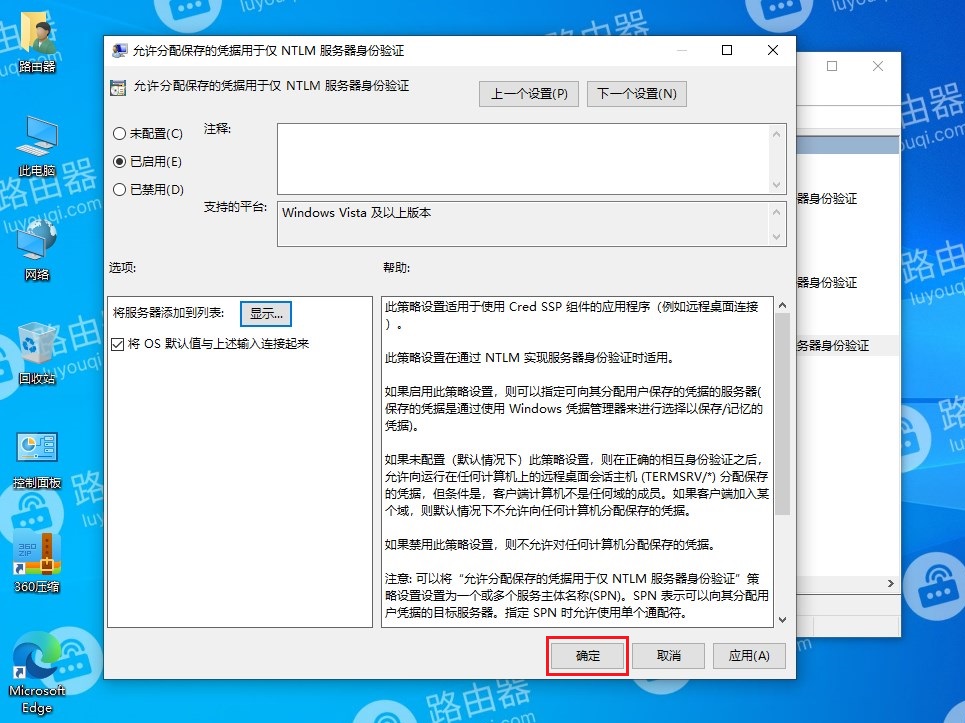This screenshot has width=965, height=723.
Task: Click the 下一个设置(N) button
Action: 636,94
